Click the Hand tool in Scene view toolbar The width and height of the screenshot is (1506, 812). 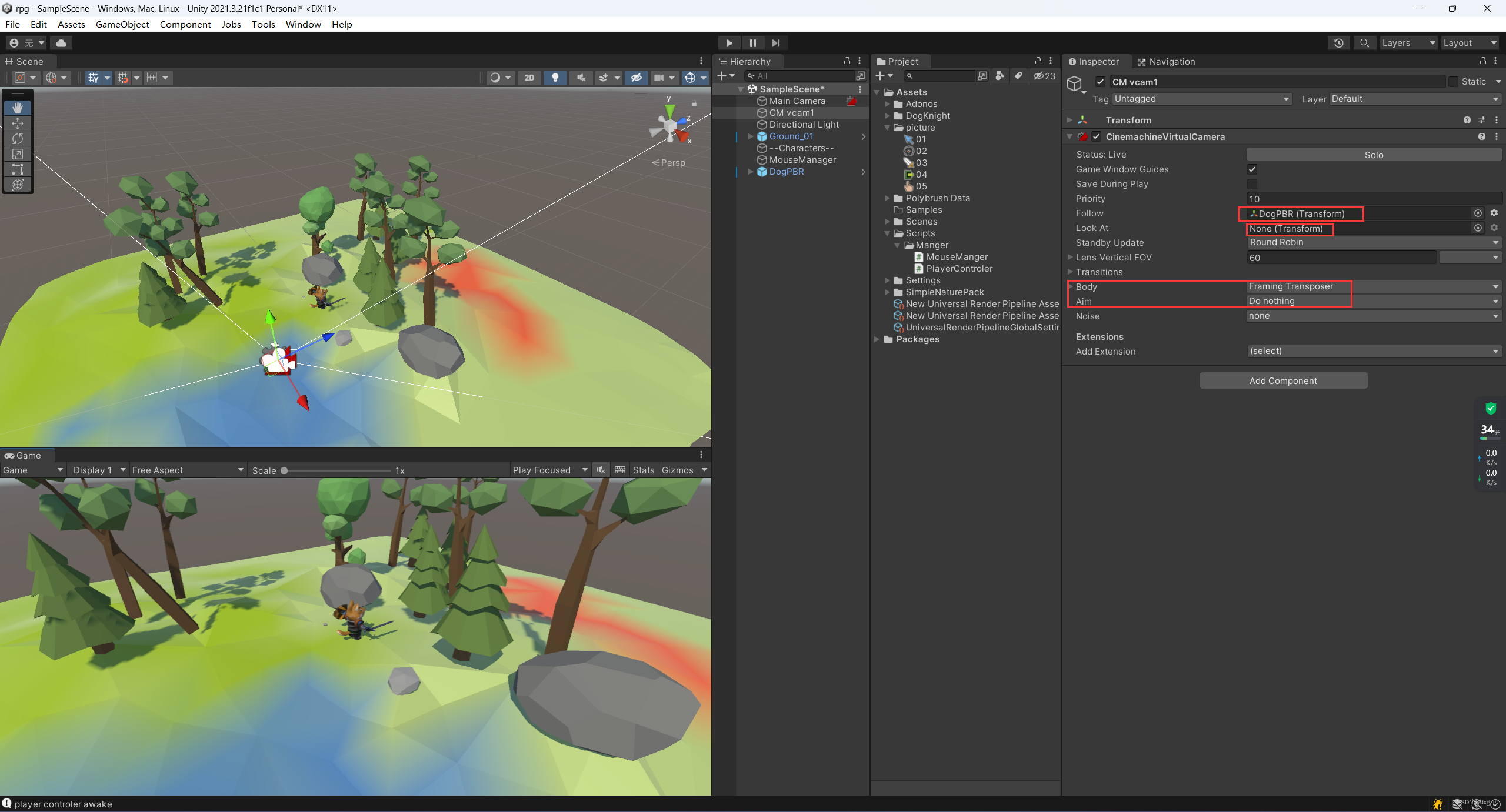17,107
